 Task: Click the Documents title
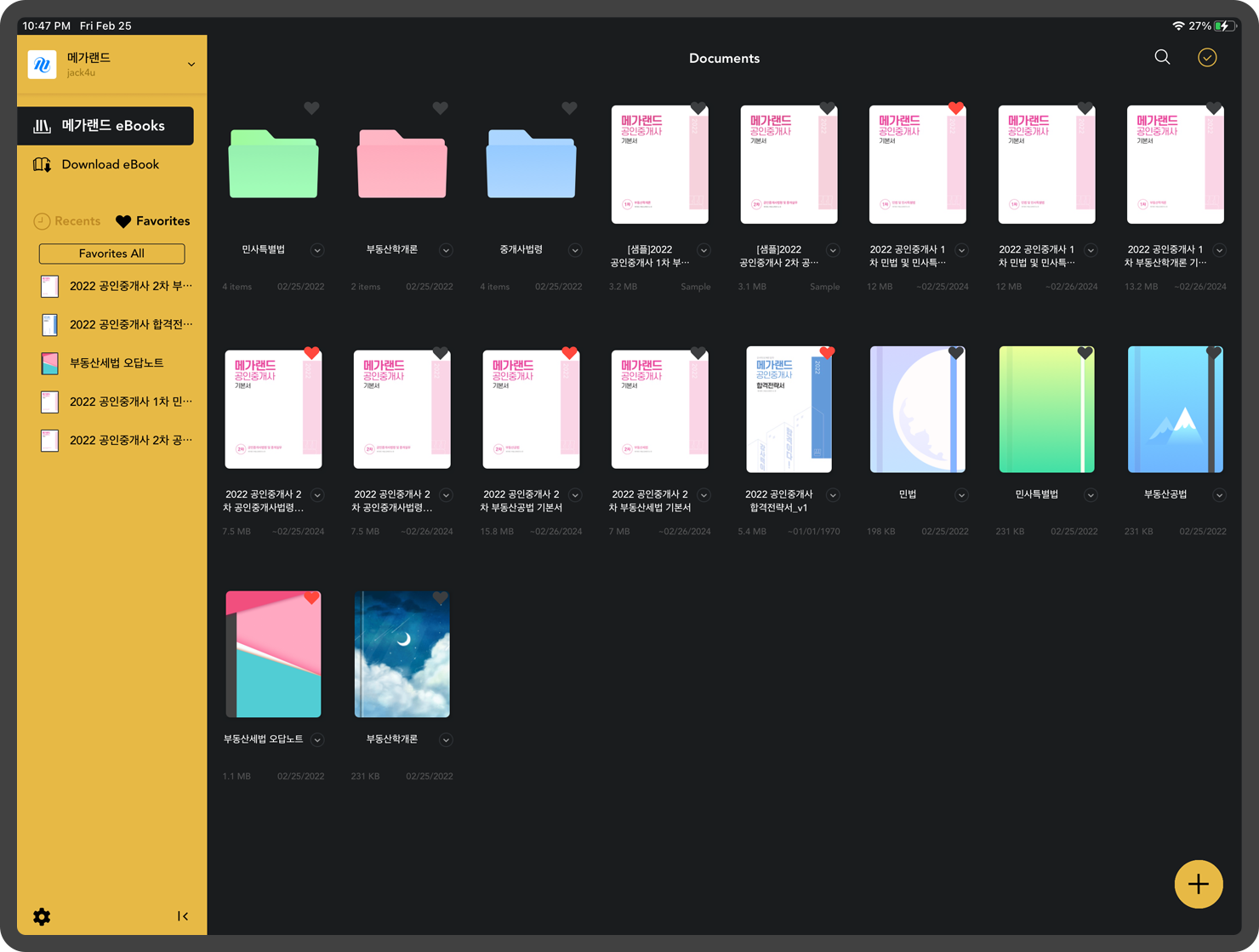click(x=724, y=59)
